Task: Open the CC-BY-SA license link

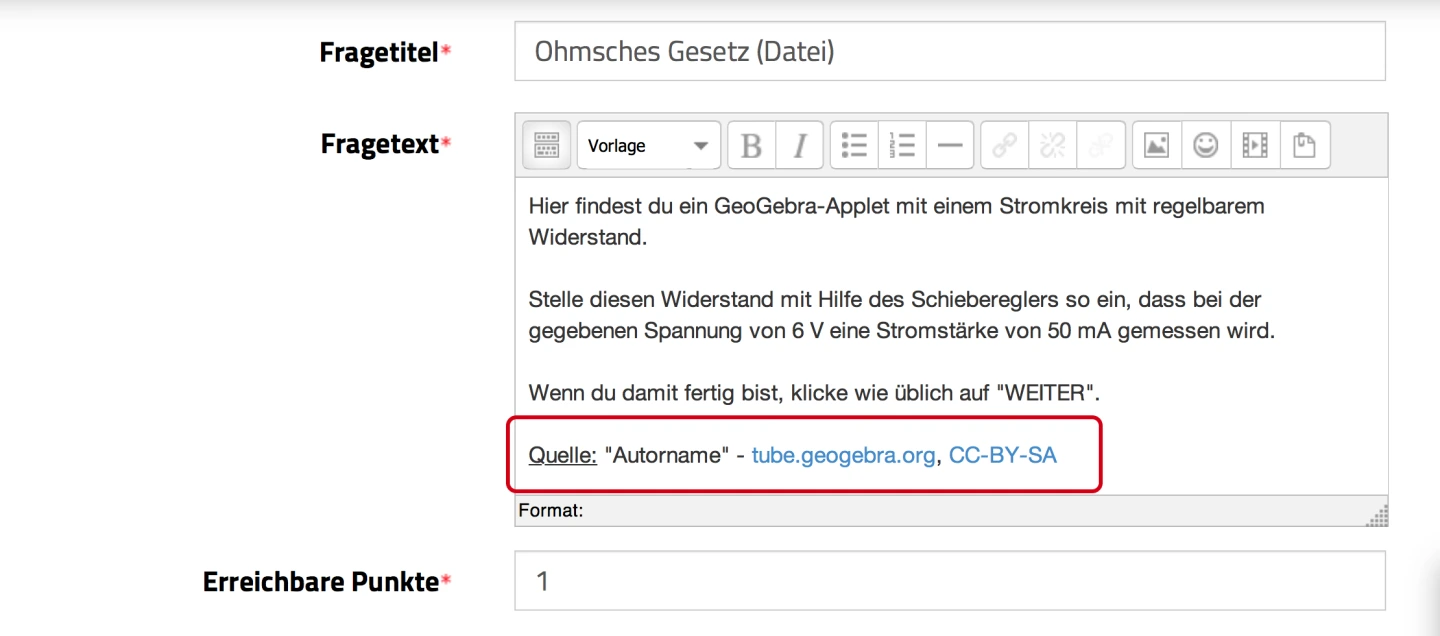Action: coord(1002,456)
